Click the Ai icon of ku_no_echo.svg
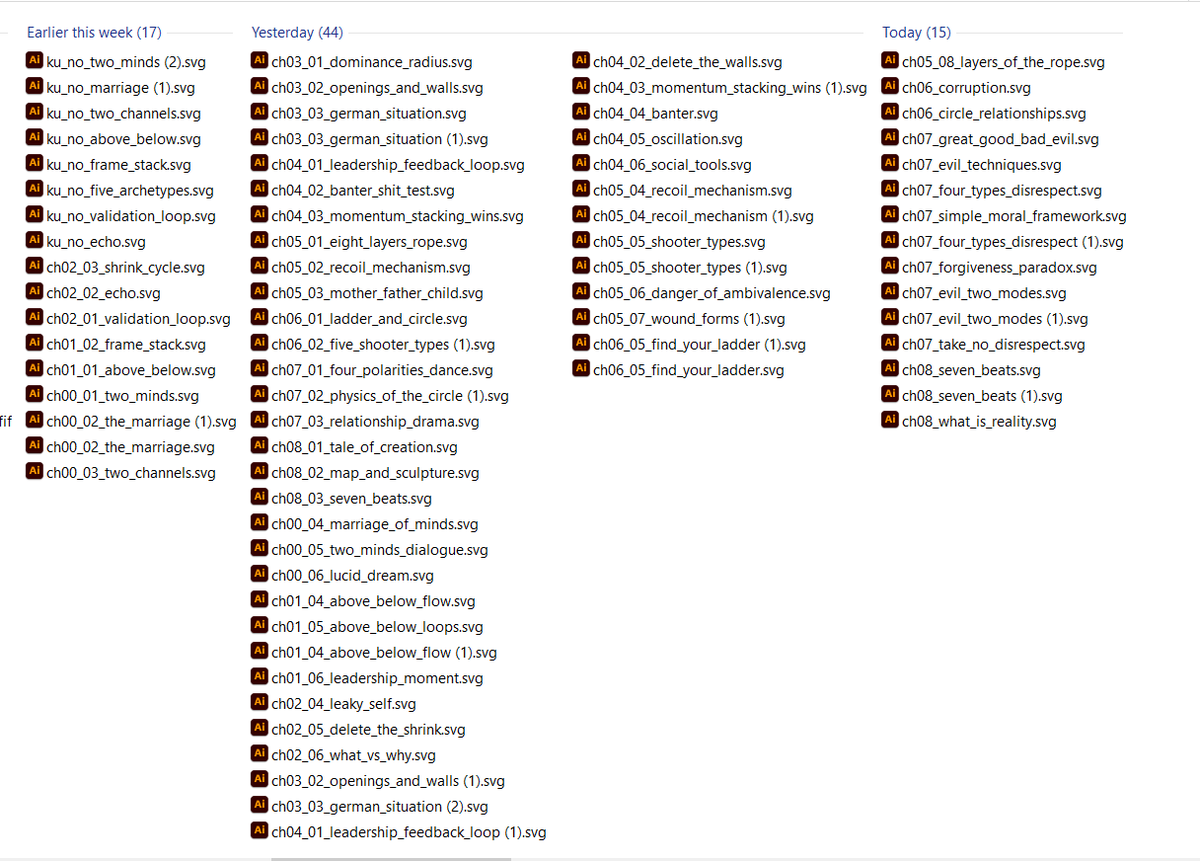Image resolution: width=1200 pixels, height=861 pixels. pos(35,242)
